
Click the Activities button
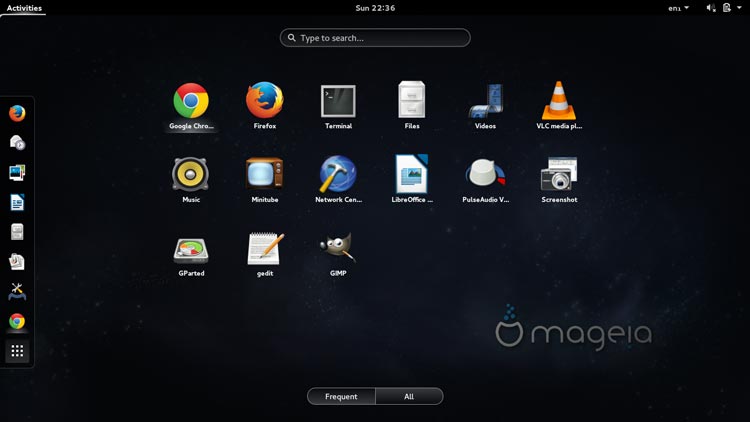[x=24, y=8]
